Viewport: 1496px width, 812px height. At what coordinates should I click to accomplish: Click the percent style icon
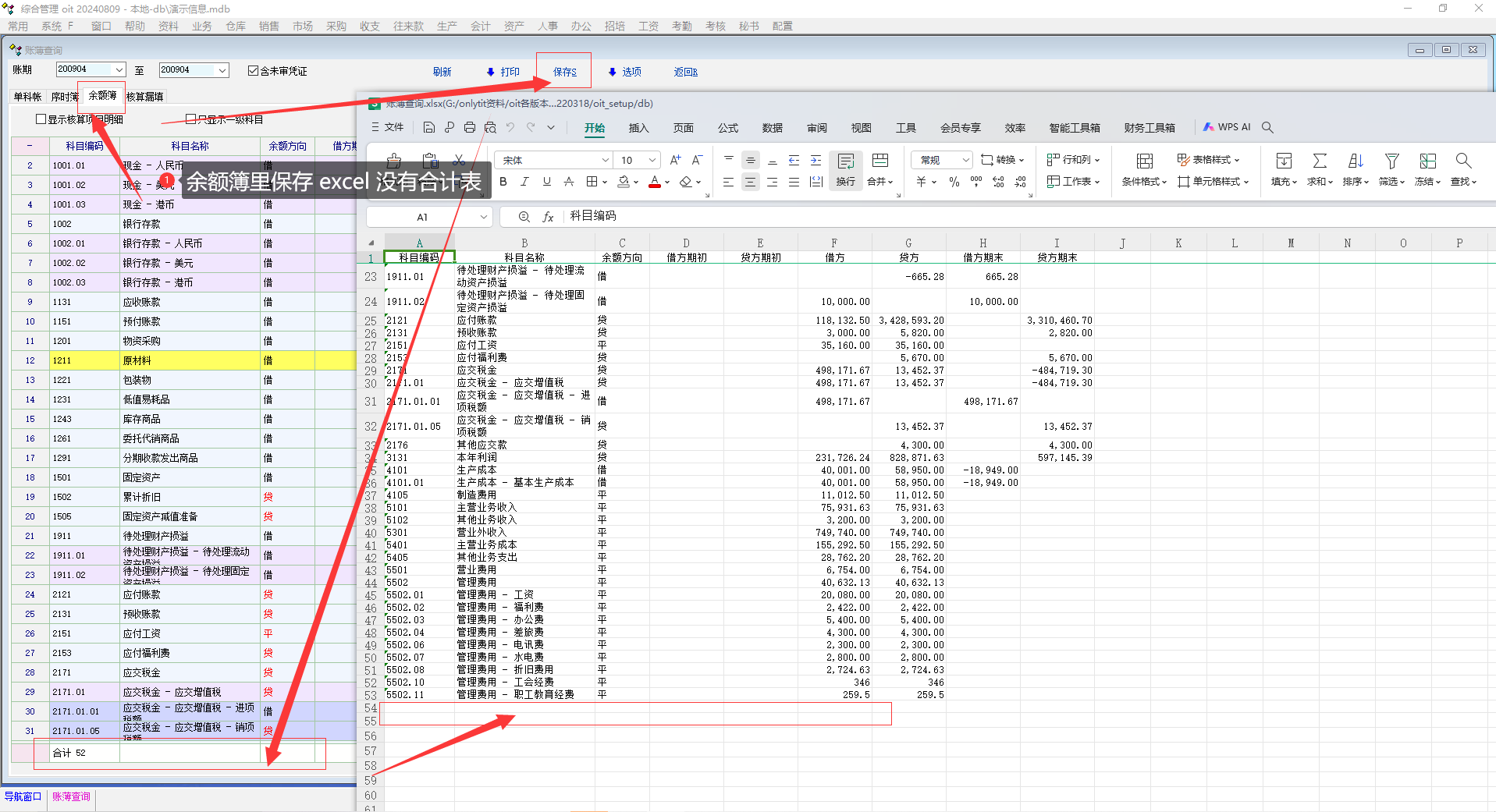coord(954,182)
